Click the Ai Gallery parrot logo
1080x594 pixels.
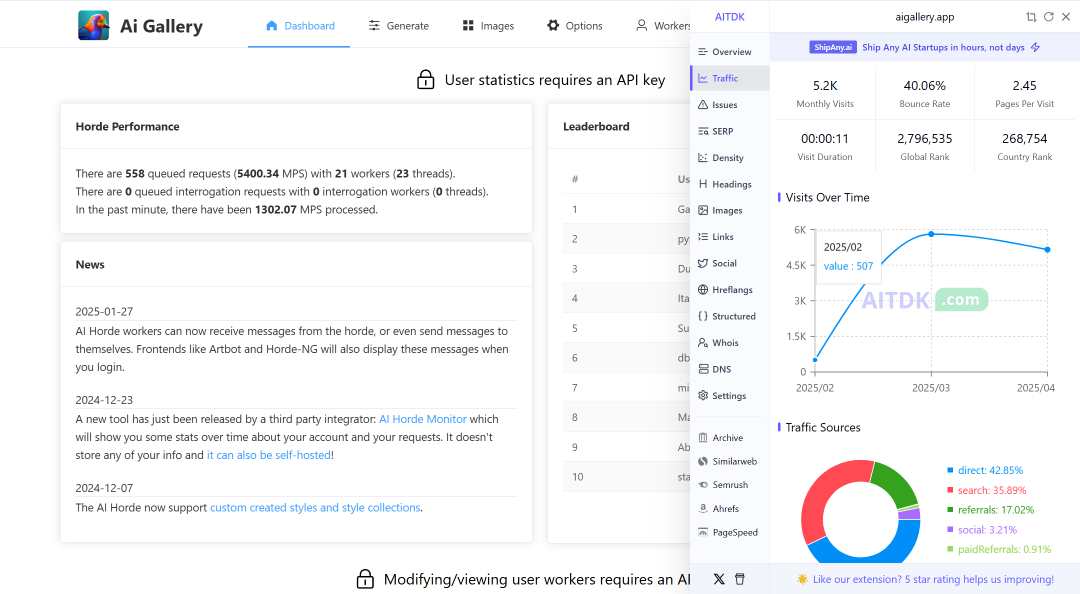pos(94,25)
